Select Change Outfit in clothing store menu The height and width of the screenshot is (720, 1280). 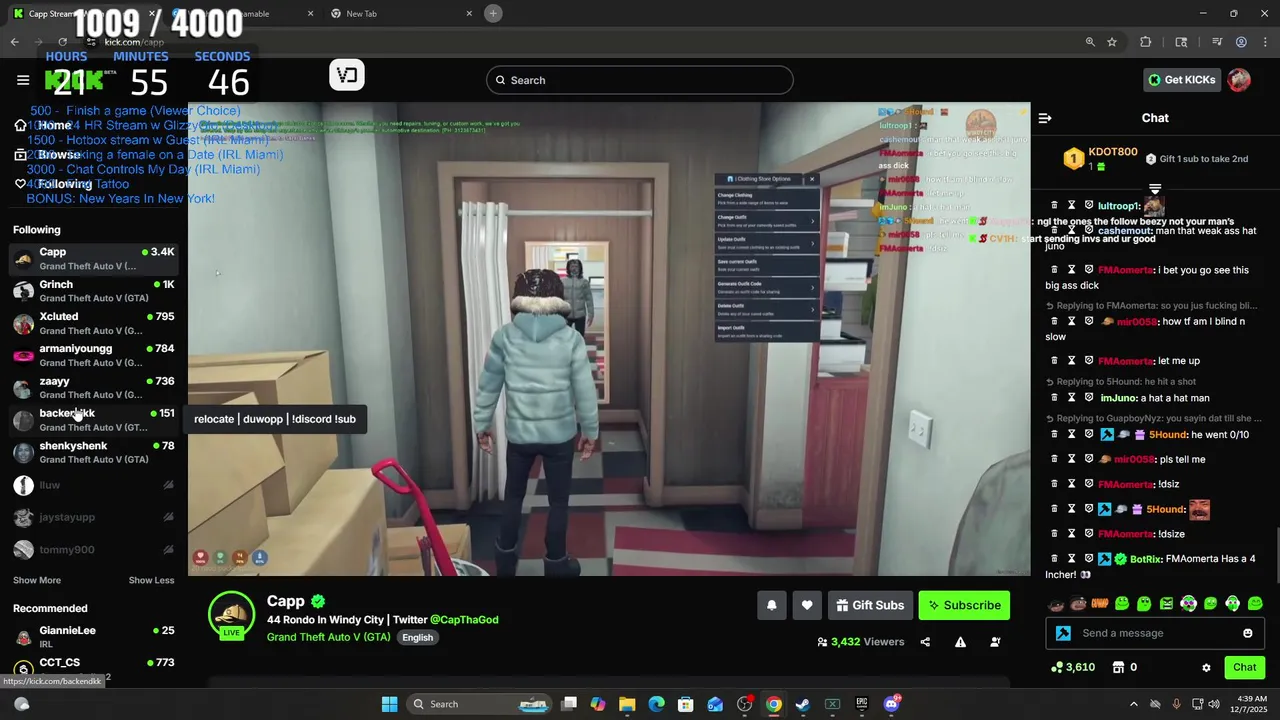(x=766, y=219)
